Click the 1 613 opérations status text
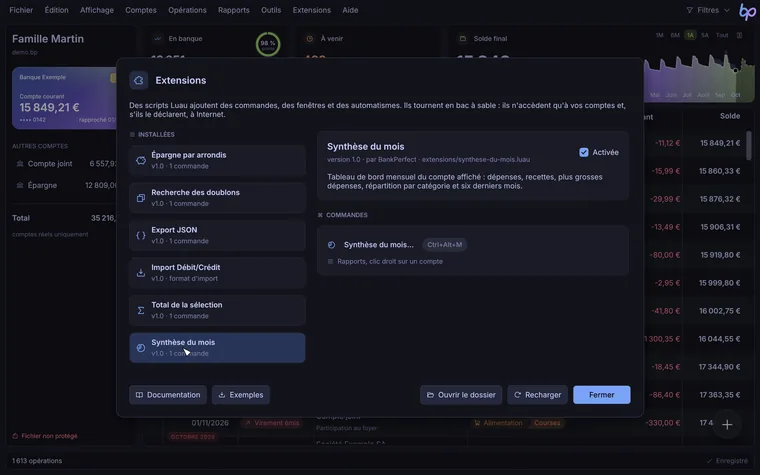760x475 pixels. coord(37,461)
